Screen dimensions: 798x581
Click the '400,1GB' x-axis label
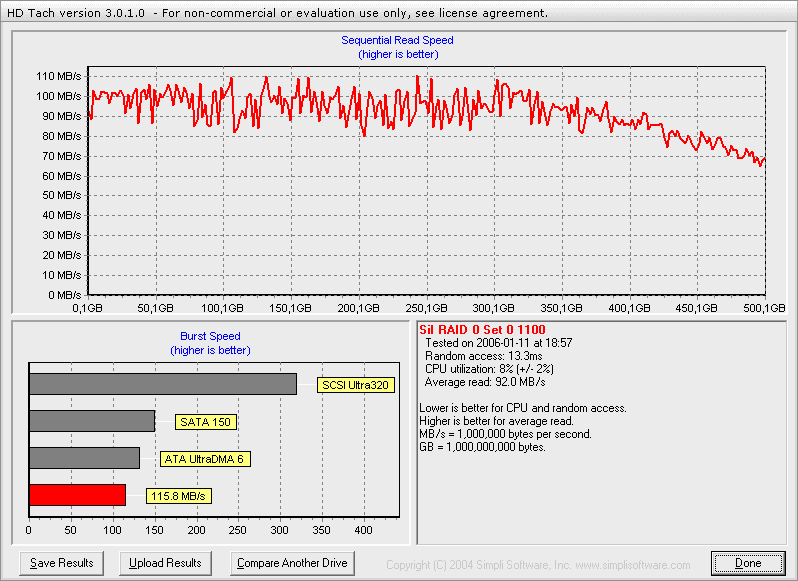[x=630, y=308]
